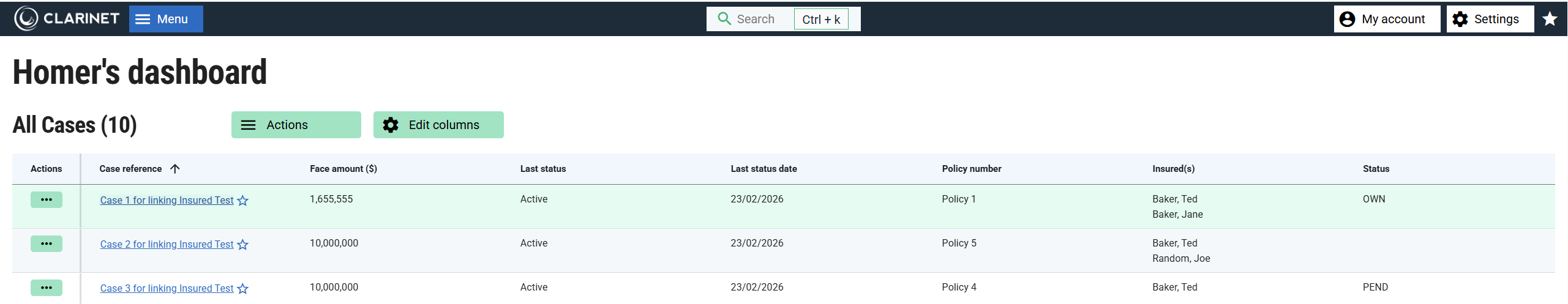The height and width of the screenshot is (304, 1568).
Task: Open My account
Action: tap(1386, 19)
